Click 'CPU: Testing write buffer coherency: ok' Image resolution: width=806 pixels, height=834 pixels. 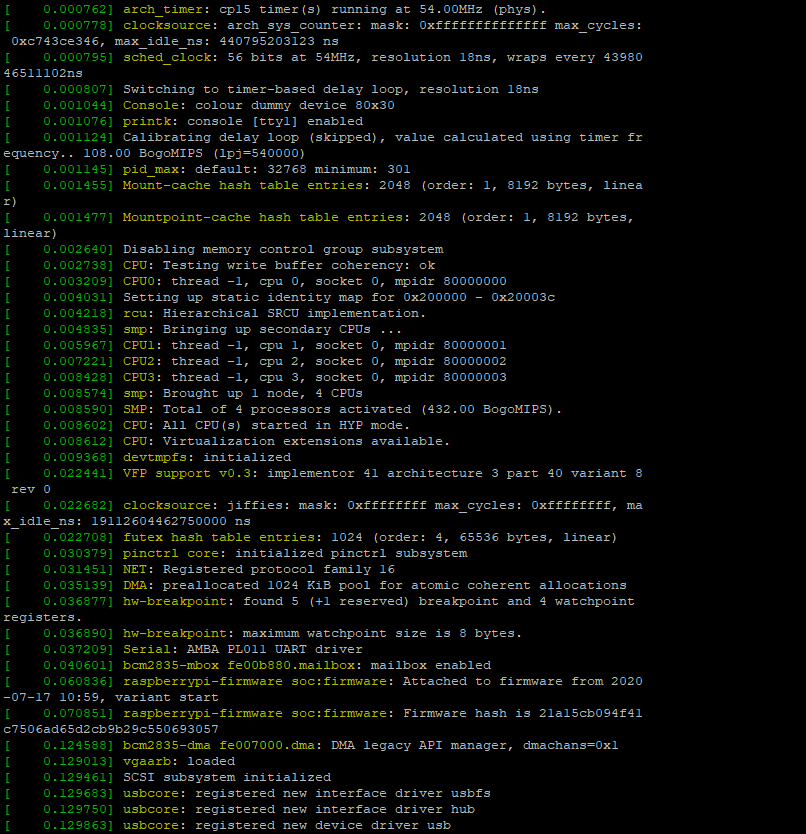[x=279, y=265]
